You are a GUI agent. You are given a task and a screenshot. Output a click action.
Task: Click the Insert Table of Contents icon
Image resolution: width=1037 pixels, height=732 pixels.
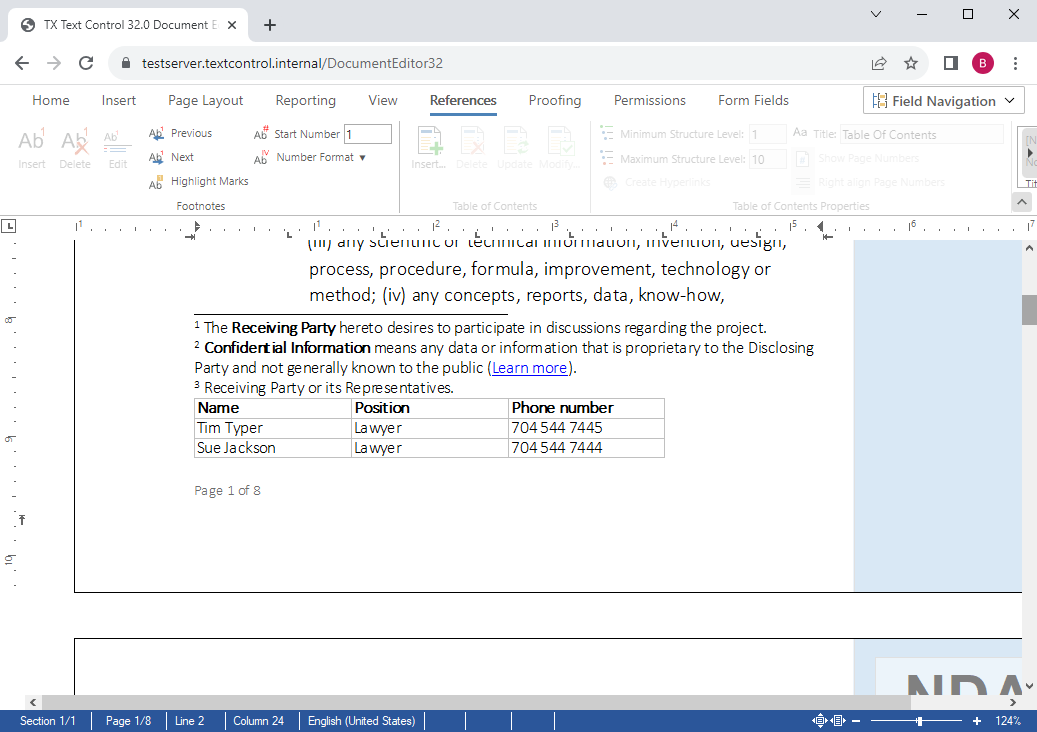429,147
